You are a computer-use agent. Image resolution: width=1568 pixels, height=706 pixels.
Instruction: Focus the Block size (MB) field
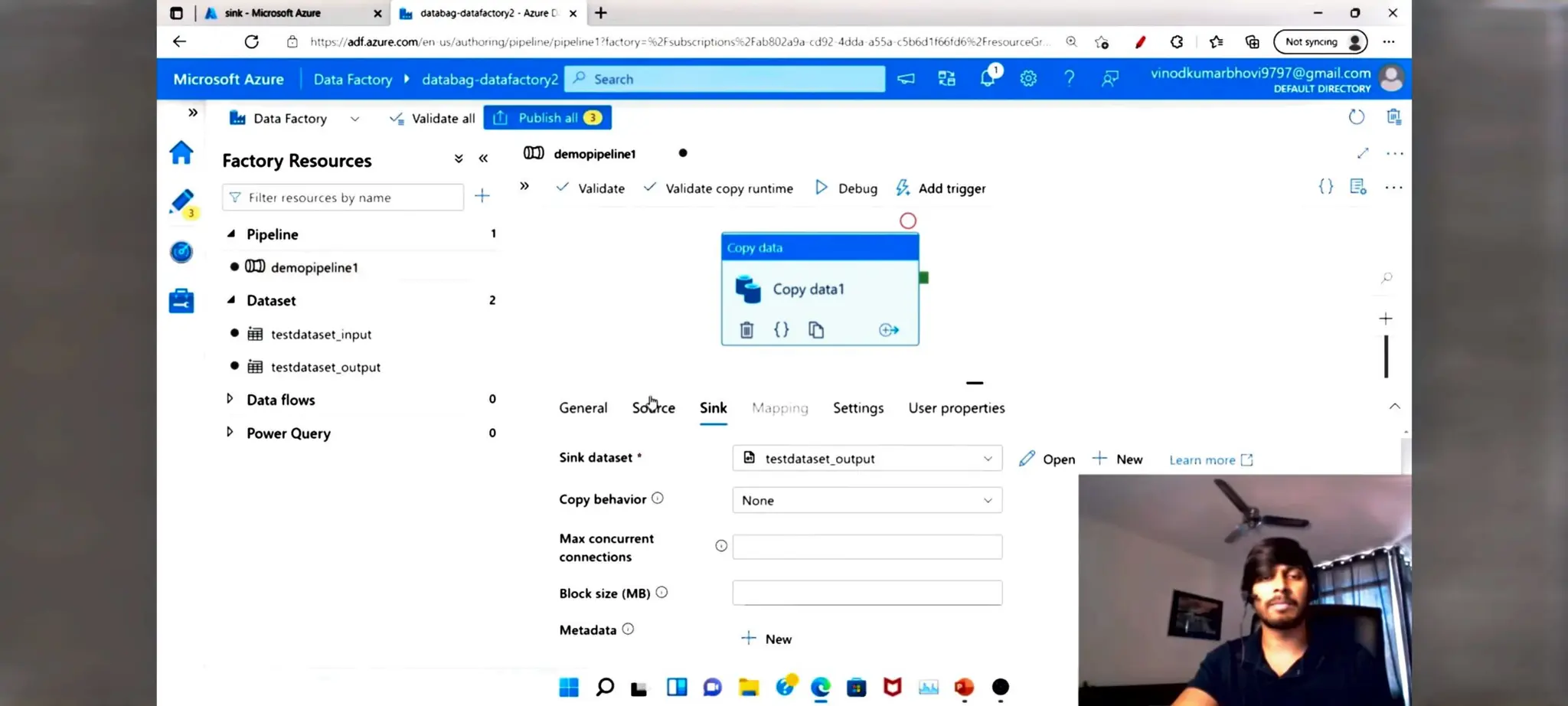pos(867,593)
